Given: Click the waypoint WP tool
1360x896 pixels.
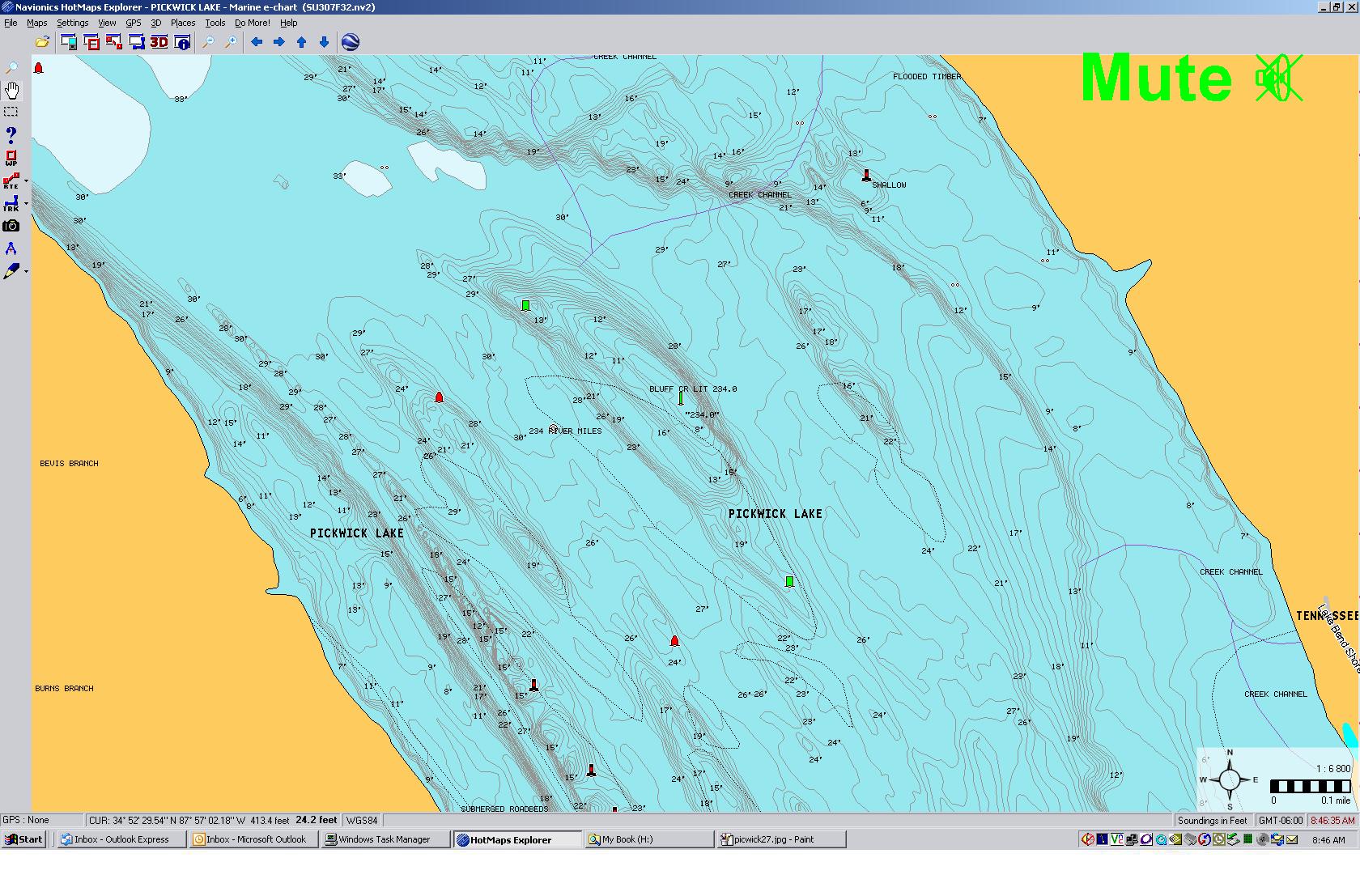Looking at the screenshot, I should click(x=11, y=158).
